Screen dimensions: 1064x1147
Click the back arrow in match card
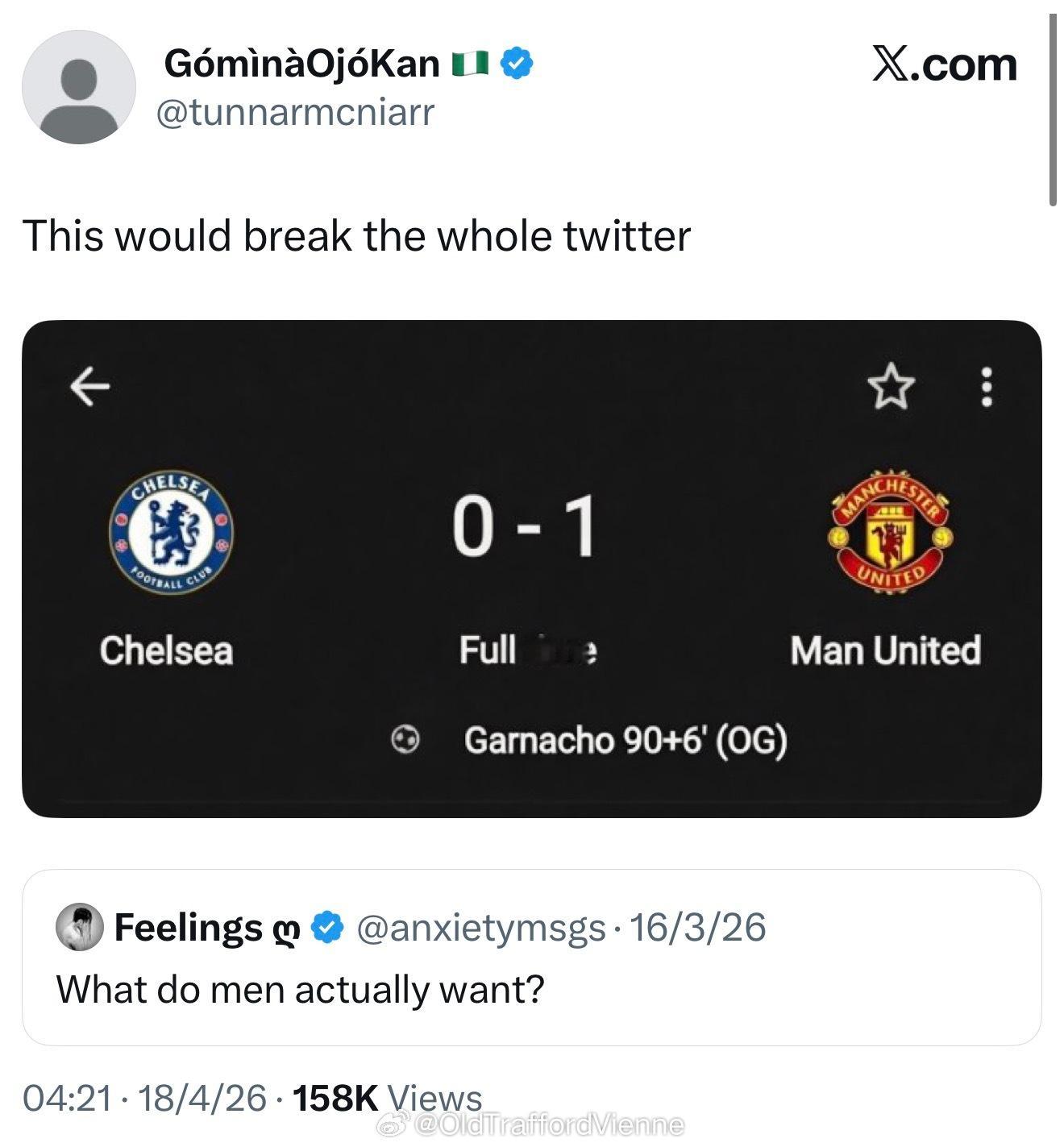(89, 386)
